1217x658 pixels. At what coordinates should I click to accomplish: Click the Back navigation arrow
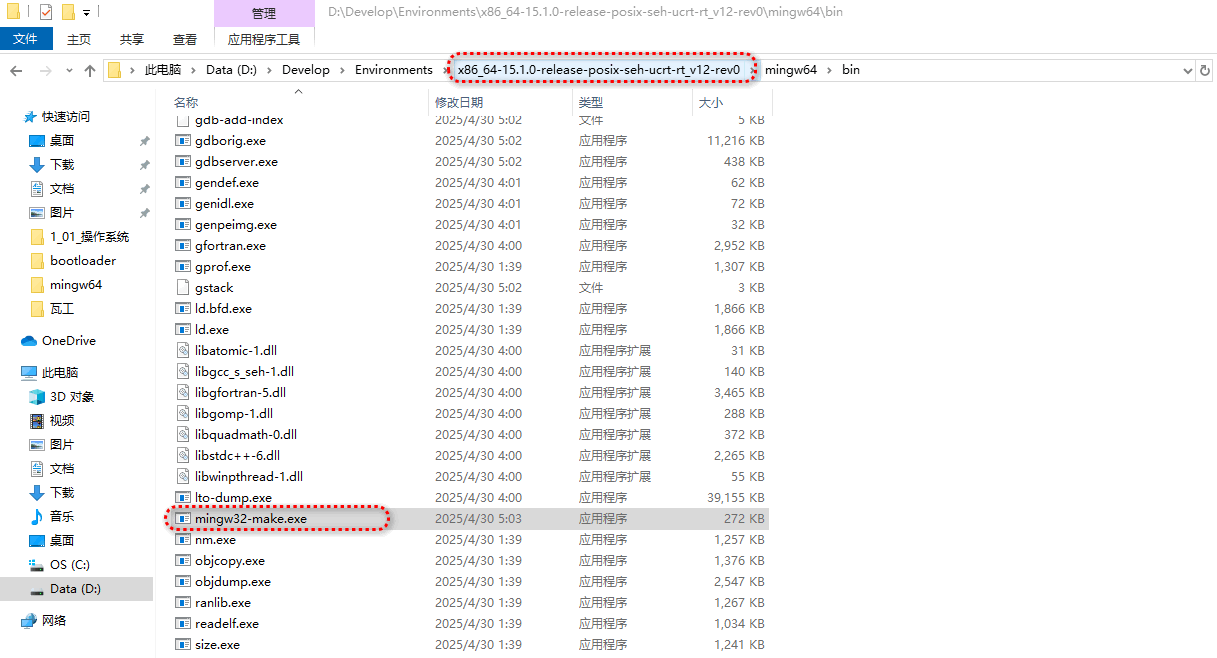point(16,70)
